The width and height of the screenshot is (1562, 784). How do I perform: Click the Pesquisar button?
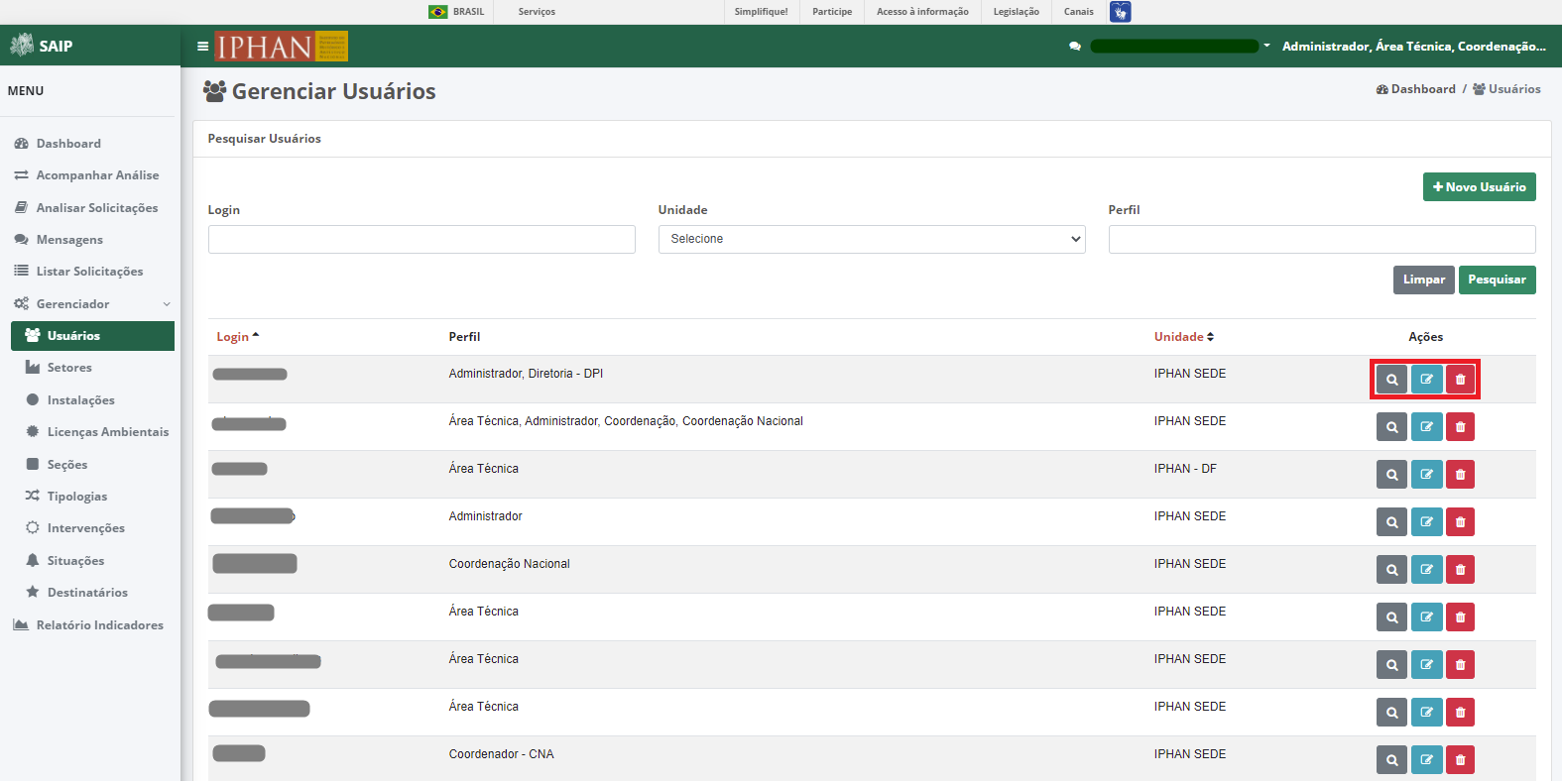pyautogui.click(x=1497, y=280)
